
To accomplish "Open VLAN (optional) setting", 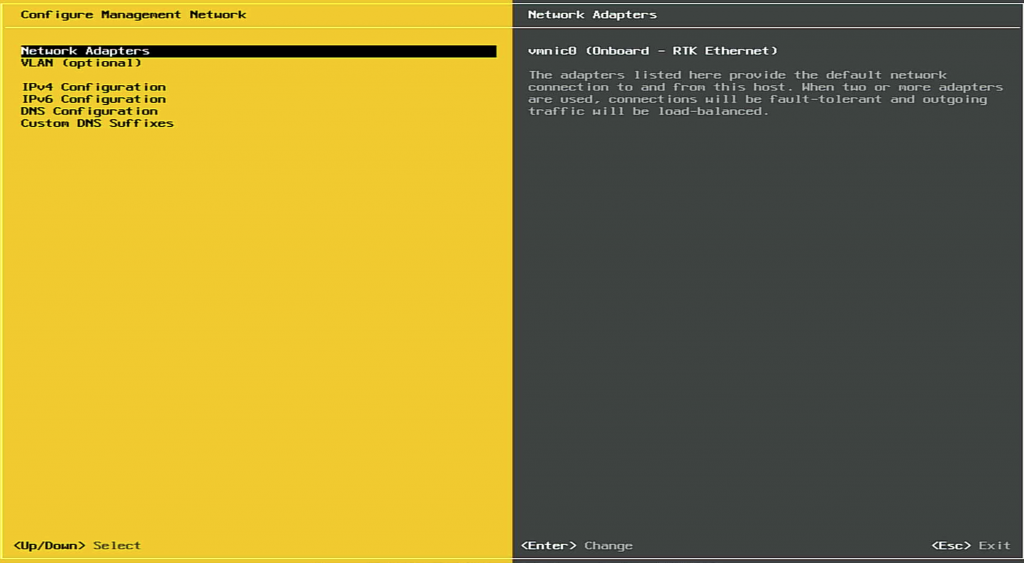I will point(81,63).
